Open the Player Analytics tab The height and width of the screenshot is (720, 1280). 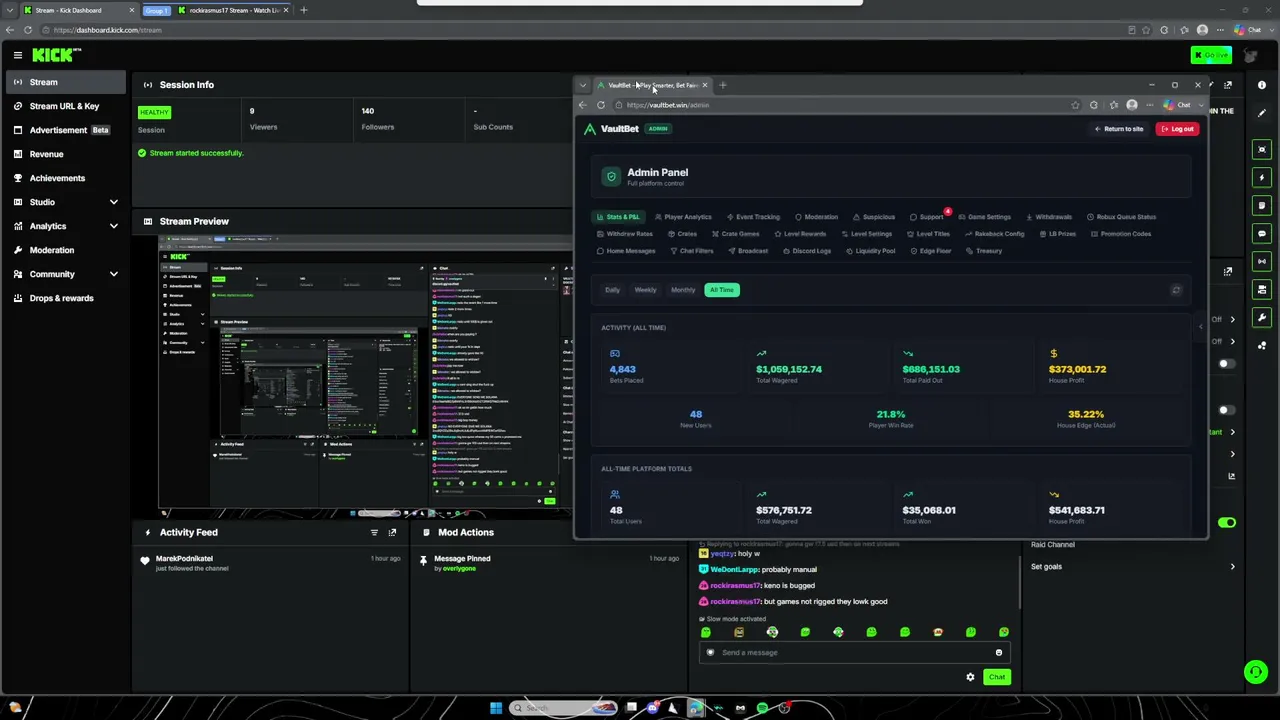tap(683, 217)
